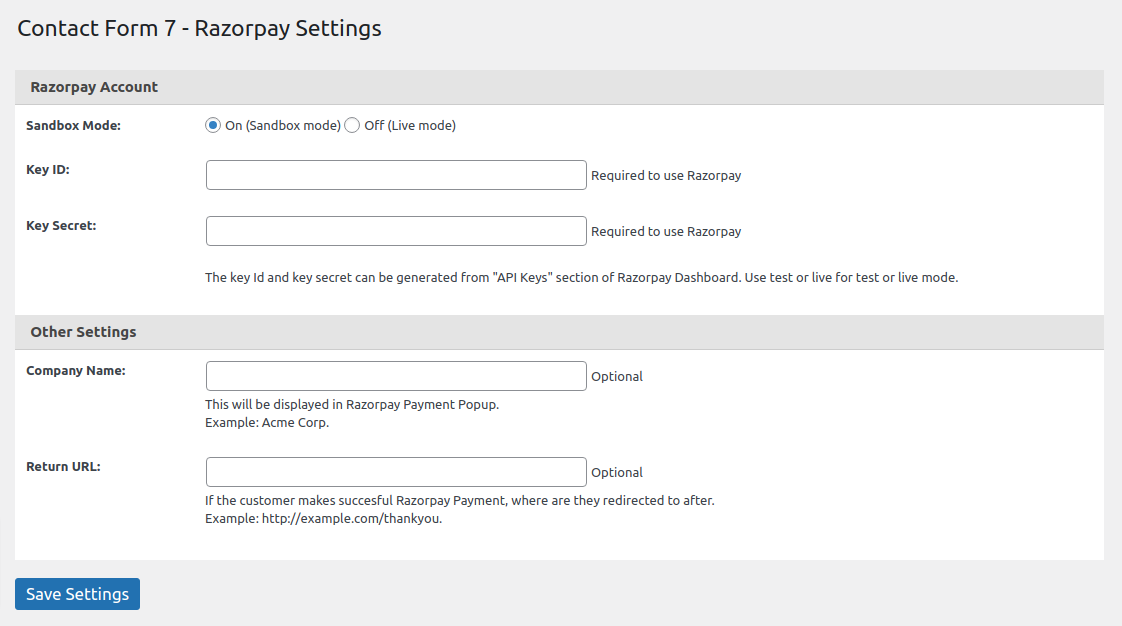This screenshot has height=626, width=1122.
Task: Click the Company Name label
Action: pos(76,371)
